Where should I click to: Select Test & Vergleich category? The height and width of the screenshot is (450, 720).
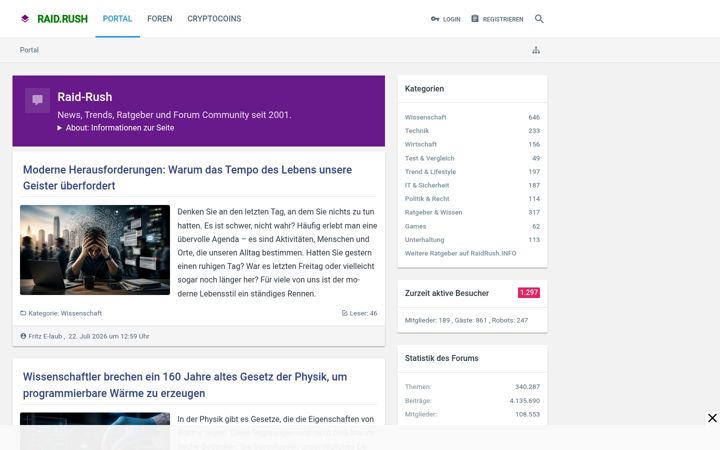429,158
